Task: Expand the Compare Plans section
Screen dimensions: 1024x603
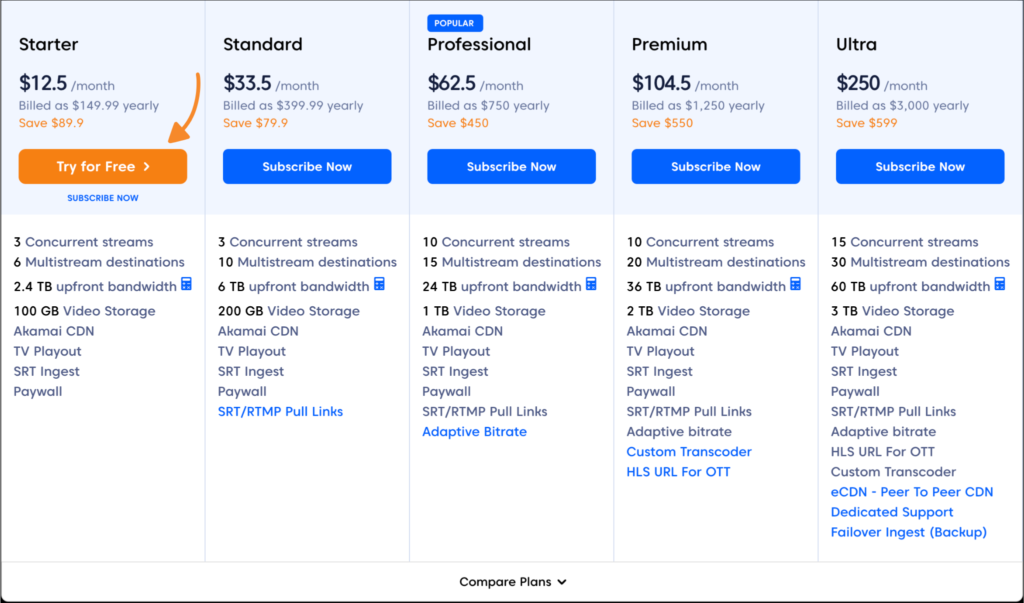Action: (x=512, y=582)
